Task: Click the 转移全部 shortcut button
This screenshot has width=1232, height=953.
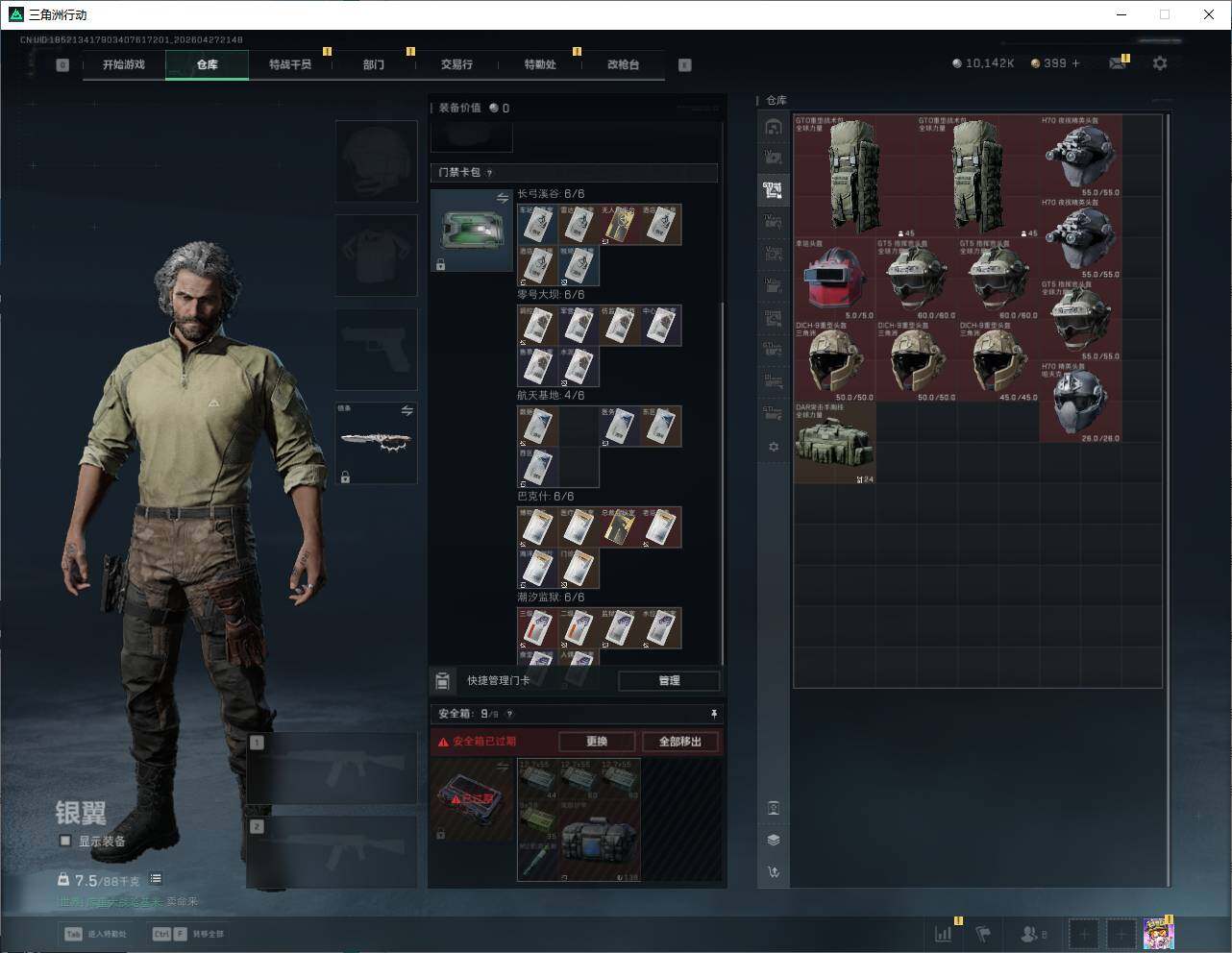Action: point(188,934)
